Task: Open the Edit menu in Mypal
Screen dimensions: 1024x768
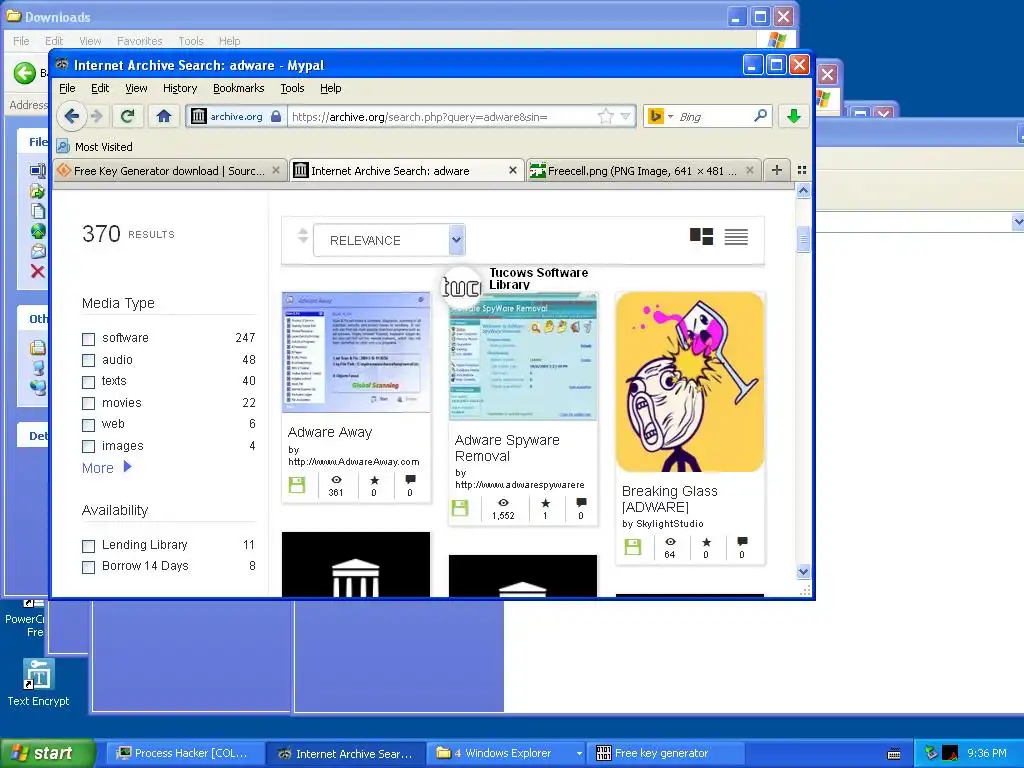Action: (100, 88)
